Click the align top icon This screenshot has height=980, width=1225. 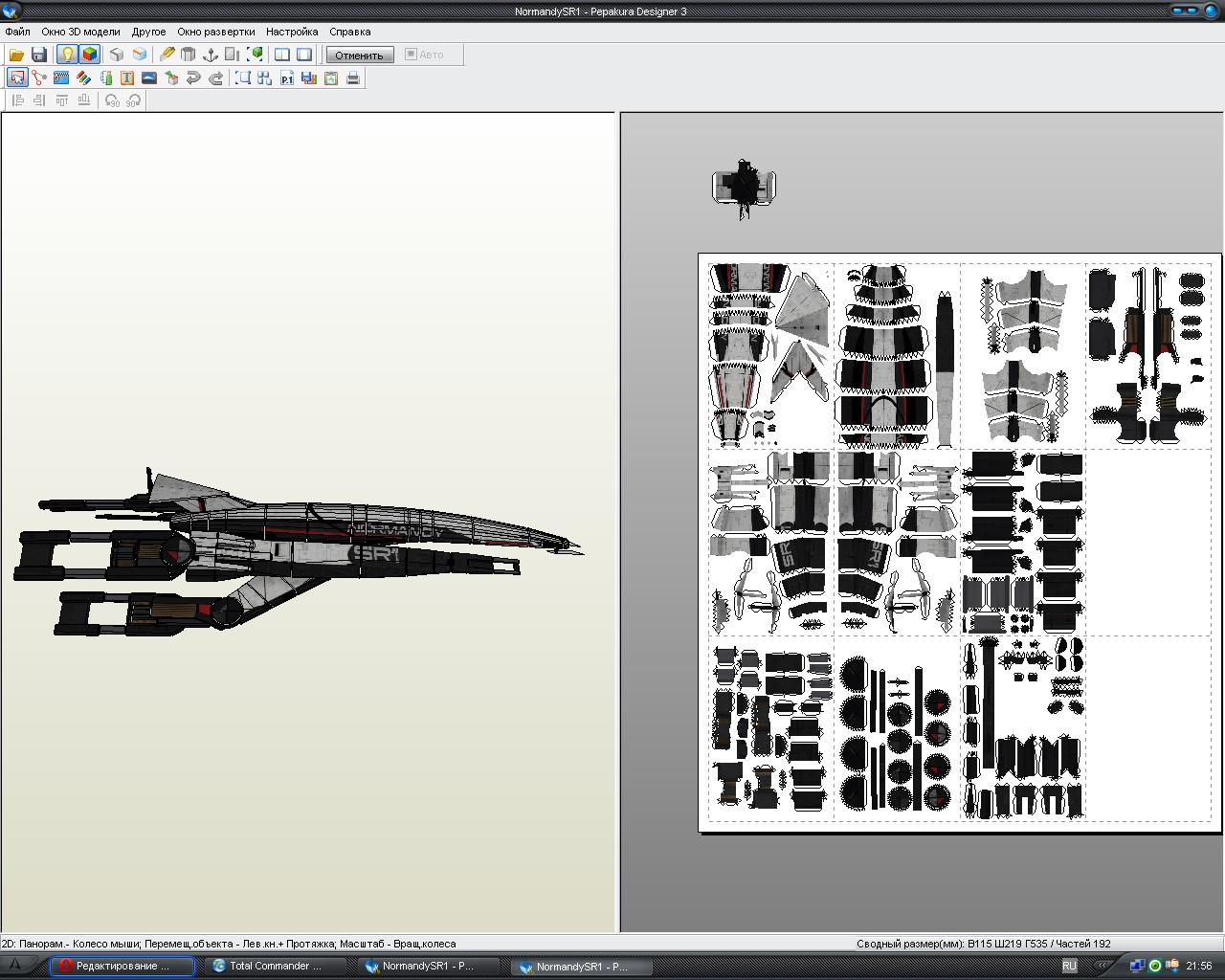point(61,100)
